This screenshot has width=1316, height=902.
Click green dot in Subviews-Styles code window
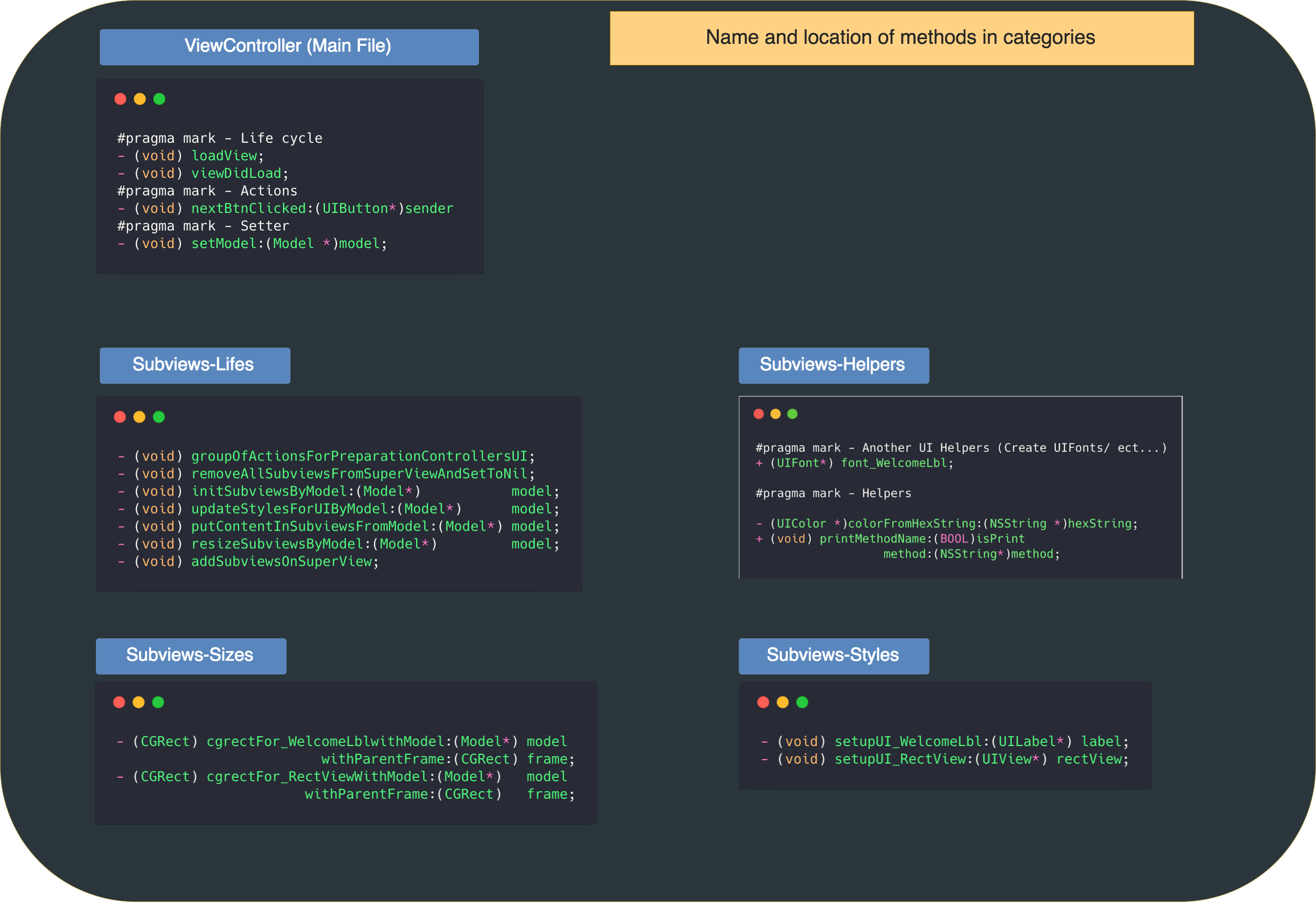[802, 703]
